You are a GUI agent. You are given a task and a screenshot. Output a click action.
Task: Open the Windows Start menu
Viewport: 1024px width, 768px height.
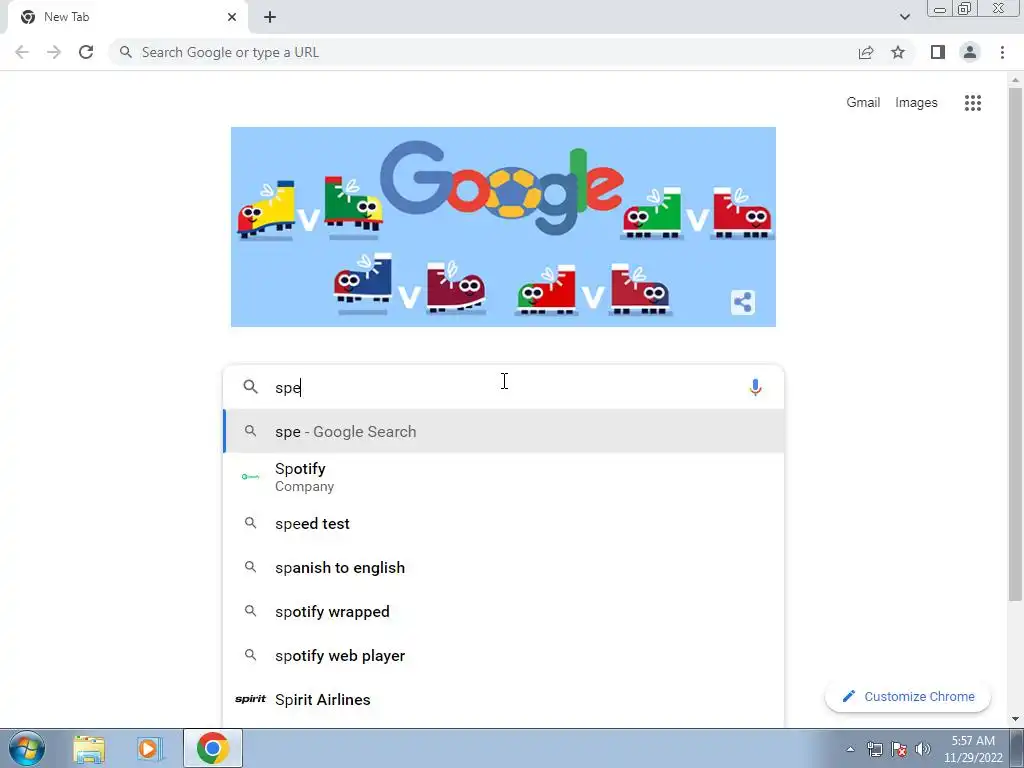tap(27, 748)
